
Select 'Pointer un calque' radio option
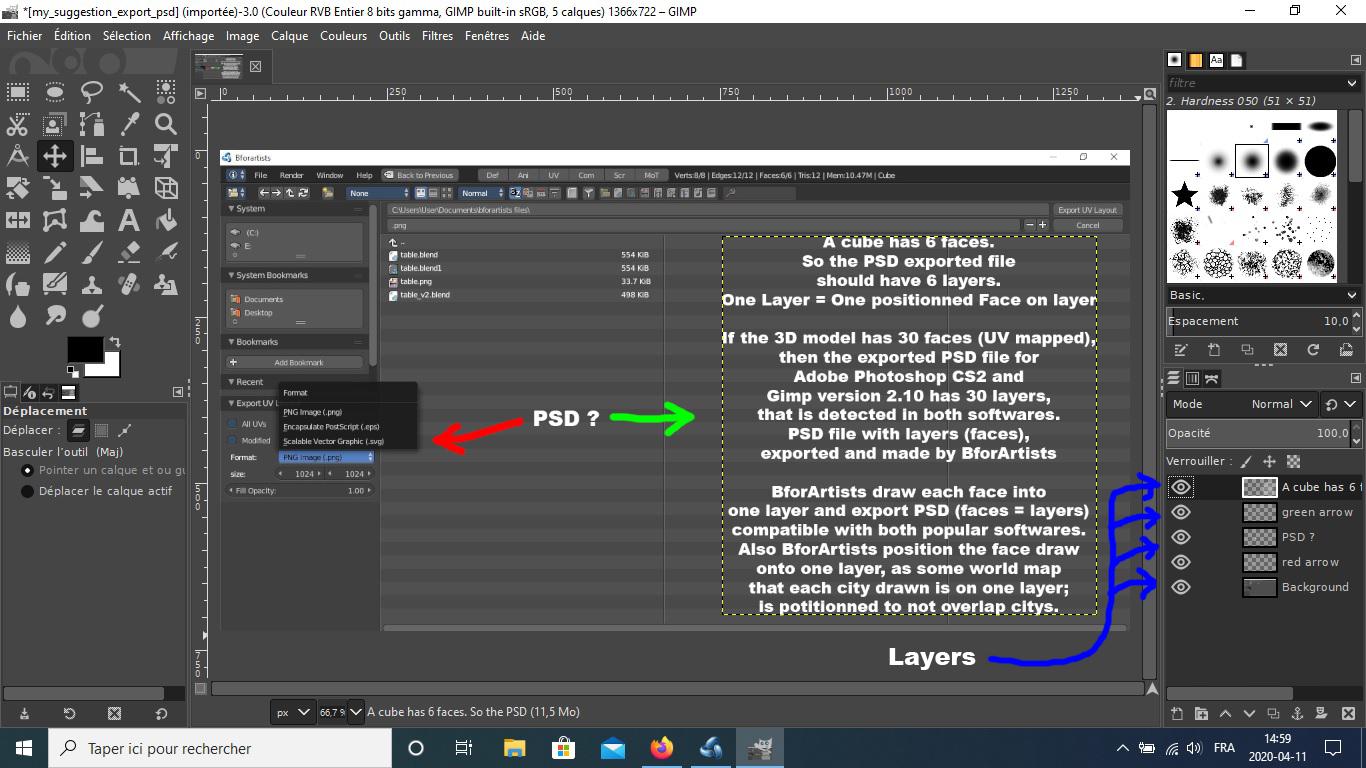(28, 470)
